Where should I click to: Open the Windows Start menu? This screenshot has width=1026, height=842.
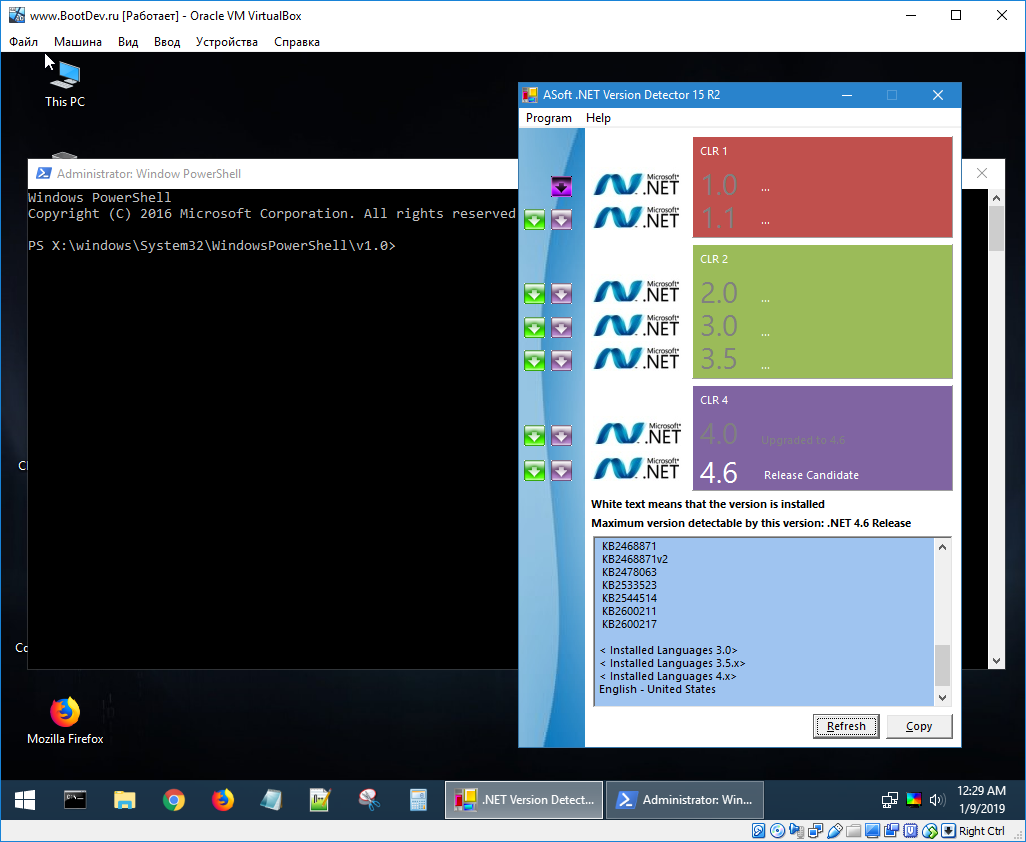(x=25, y=799)
